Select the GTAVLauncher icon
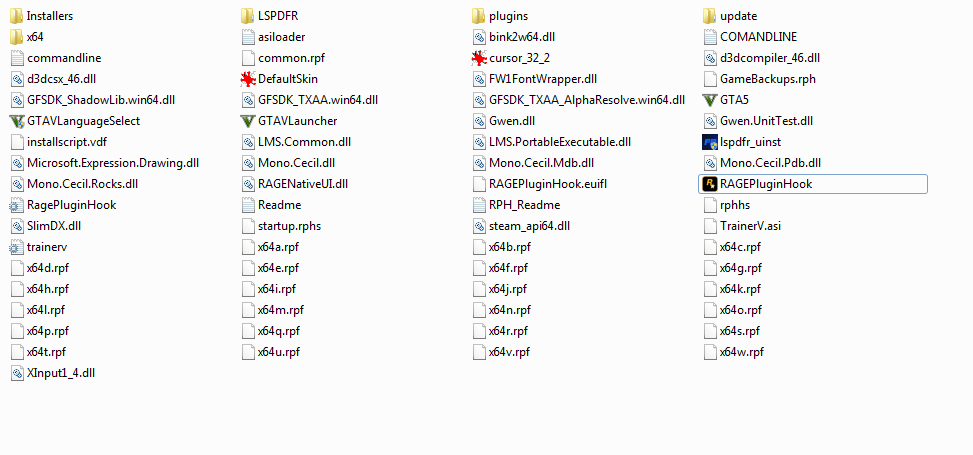The width and height of the screenshot is (973, 455). (x=248, y=121)
